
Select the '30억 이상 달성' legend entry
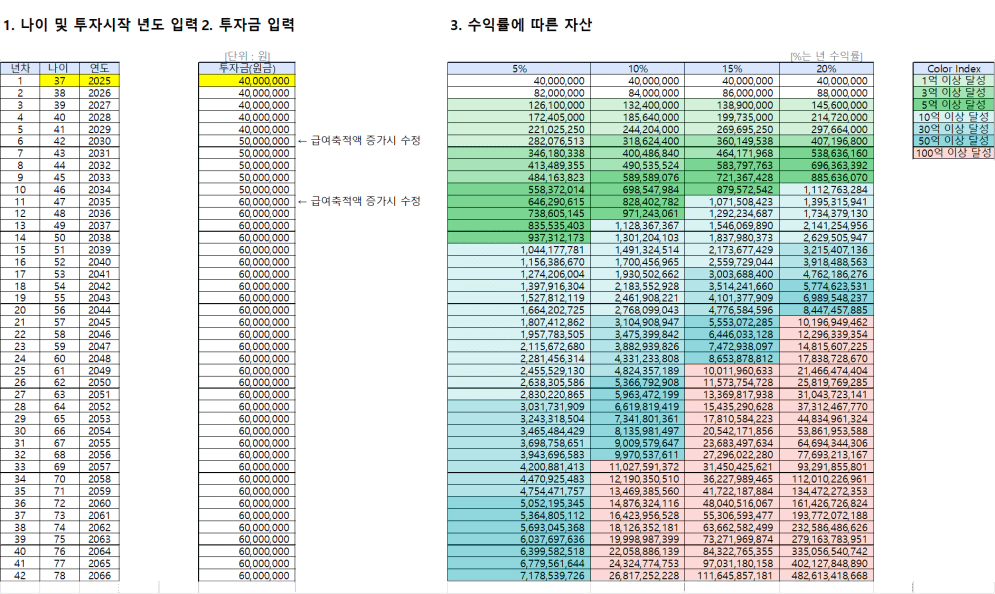click(953, 129)
